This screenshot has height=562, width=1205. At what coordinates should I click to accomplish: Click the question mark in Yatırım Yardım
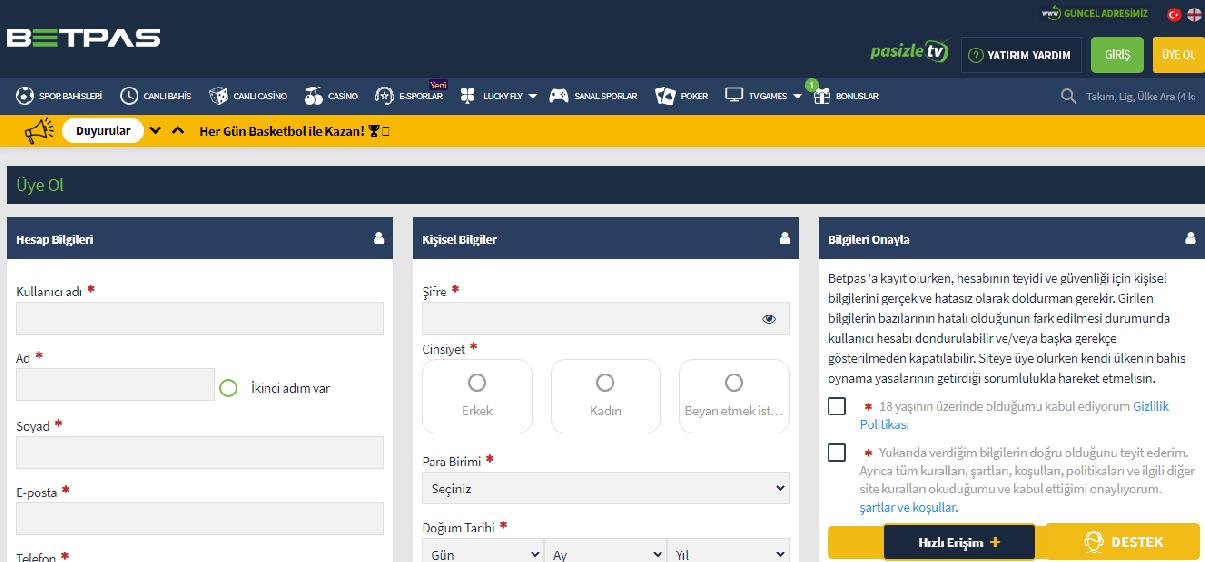[x=976, y=56]
